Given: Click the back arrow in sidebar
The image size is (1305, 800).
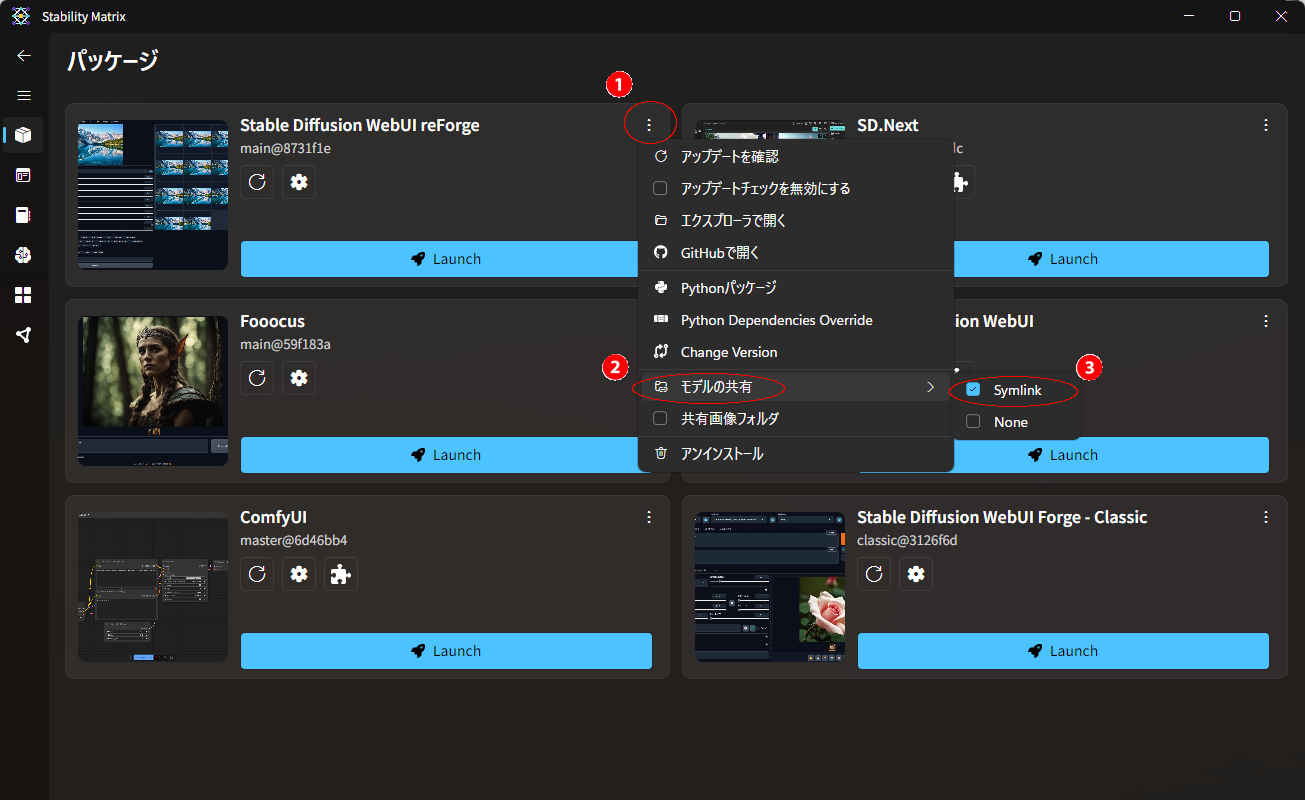Looking at the screenshot, I should coord(24,56).
